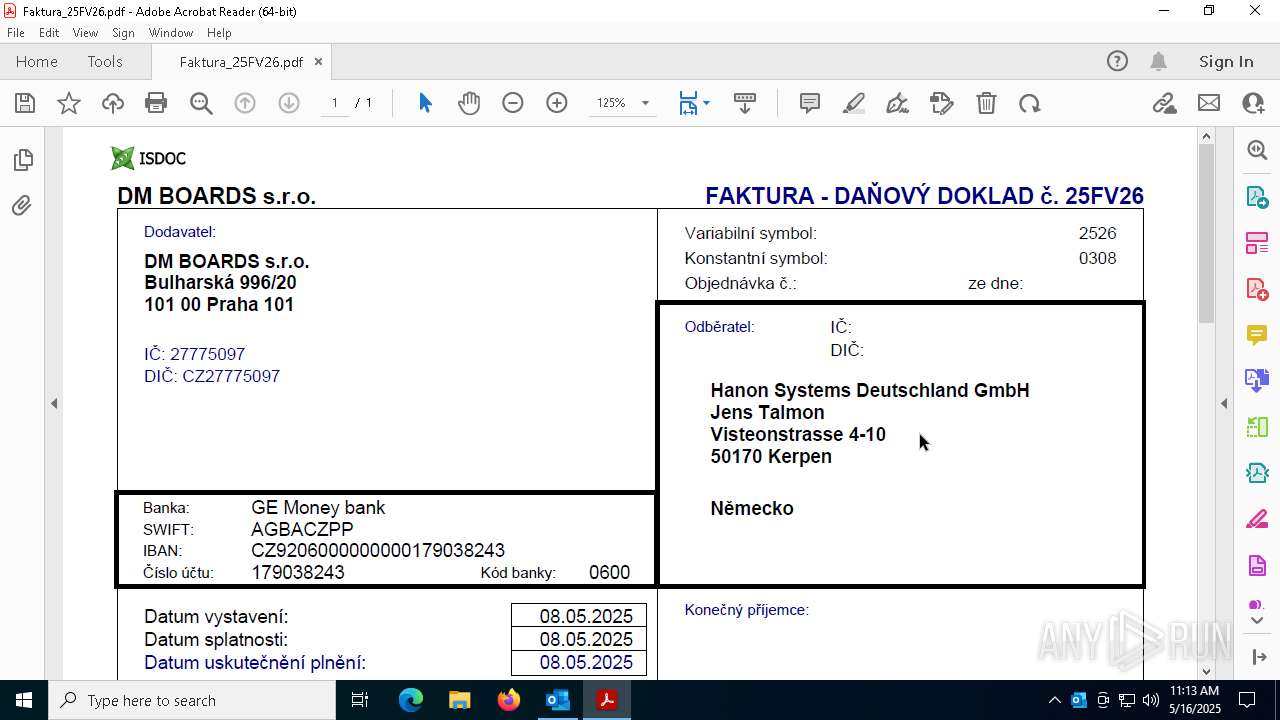Print the document via printer icon

(x=156, y=103)
